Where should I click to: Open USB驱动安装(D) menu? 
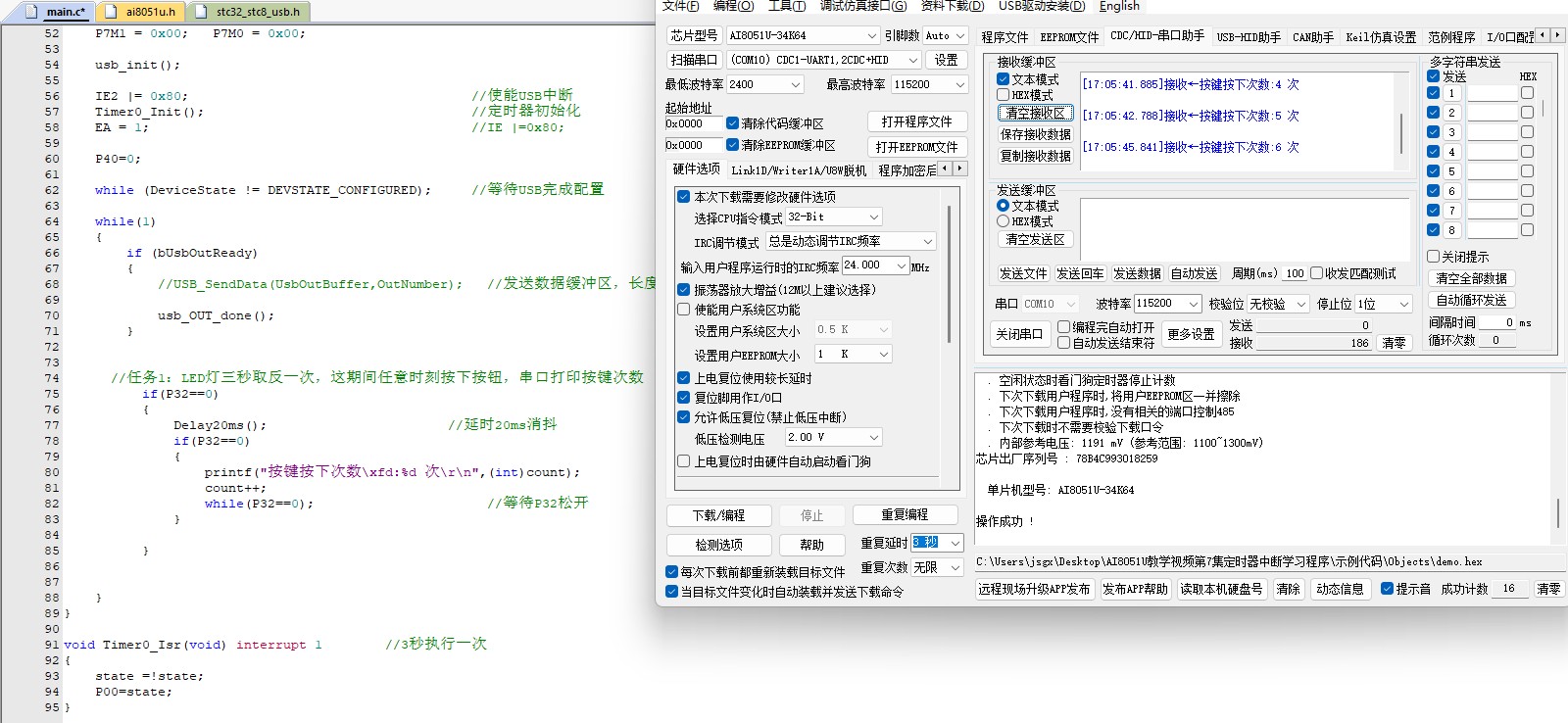click(1042, 6)
